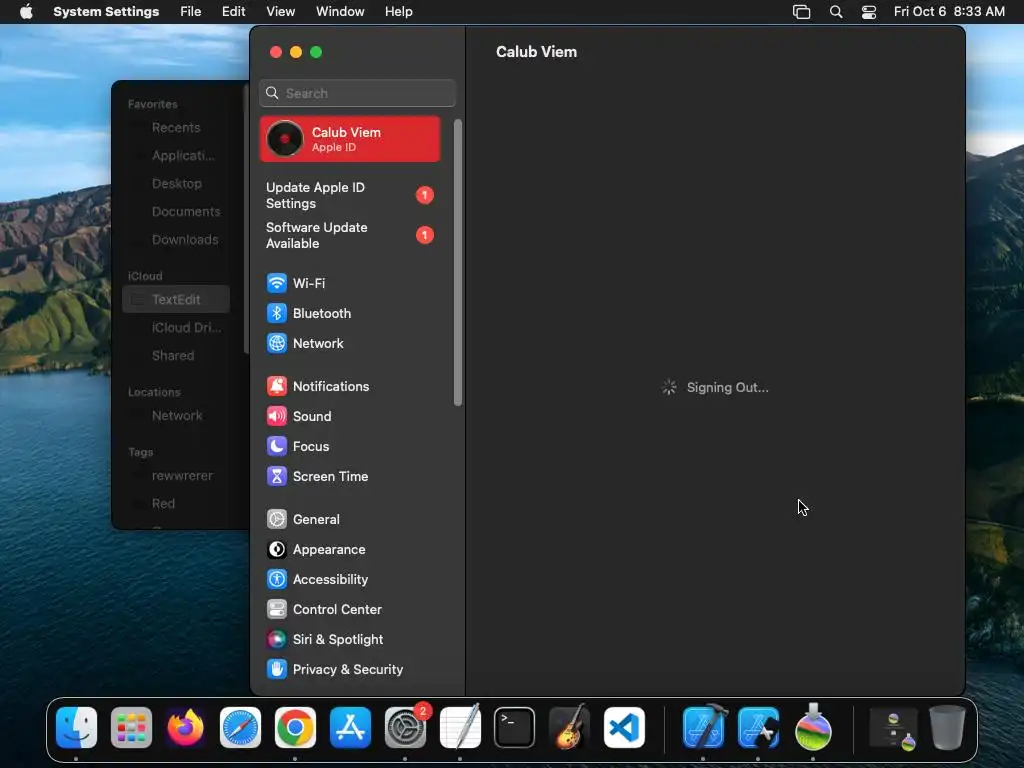
Task: Open the App Store from the Dock
Action: (350, 728)
